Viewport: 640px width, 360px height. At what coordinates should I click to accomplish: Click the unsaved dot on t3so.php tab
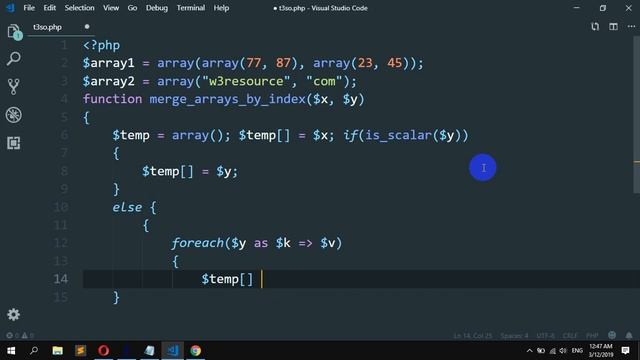click(87, 27)
